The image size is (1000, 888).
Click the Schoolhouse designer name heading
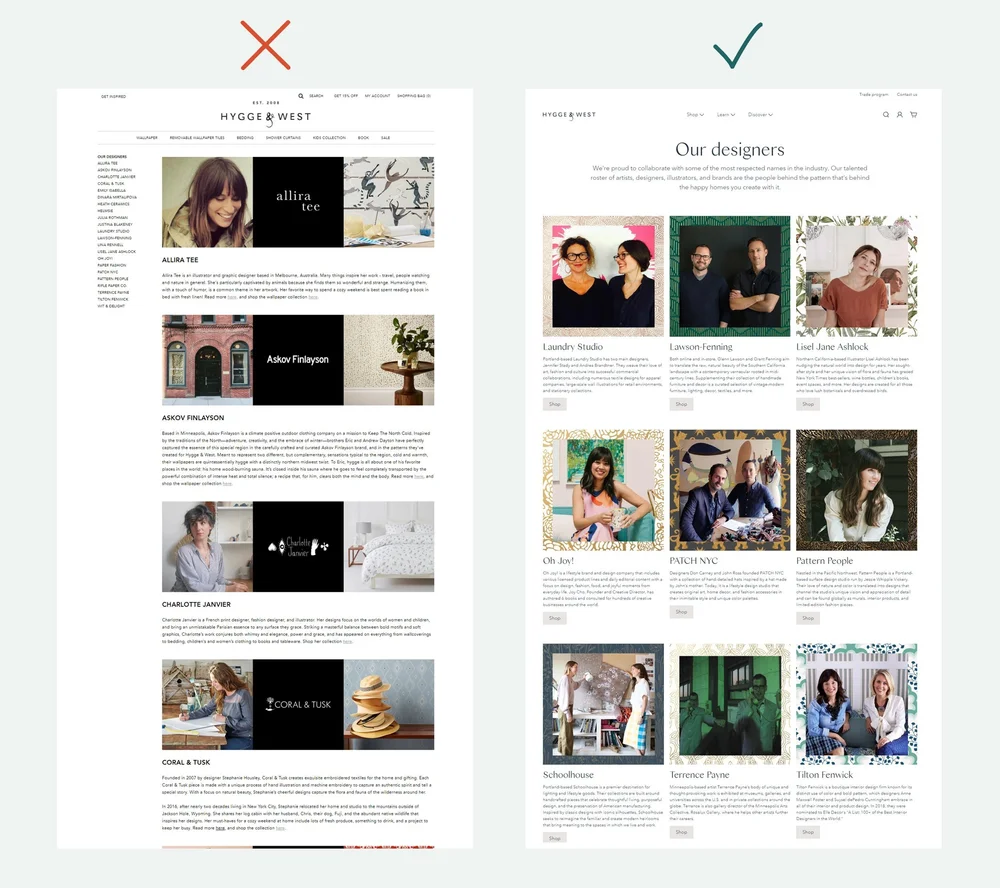point(568,774)
